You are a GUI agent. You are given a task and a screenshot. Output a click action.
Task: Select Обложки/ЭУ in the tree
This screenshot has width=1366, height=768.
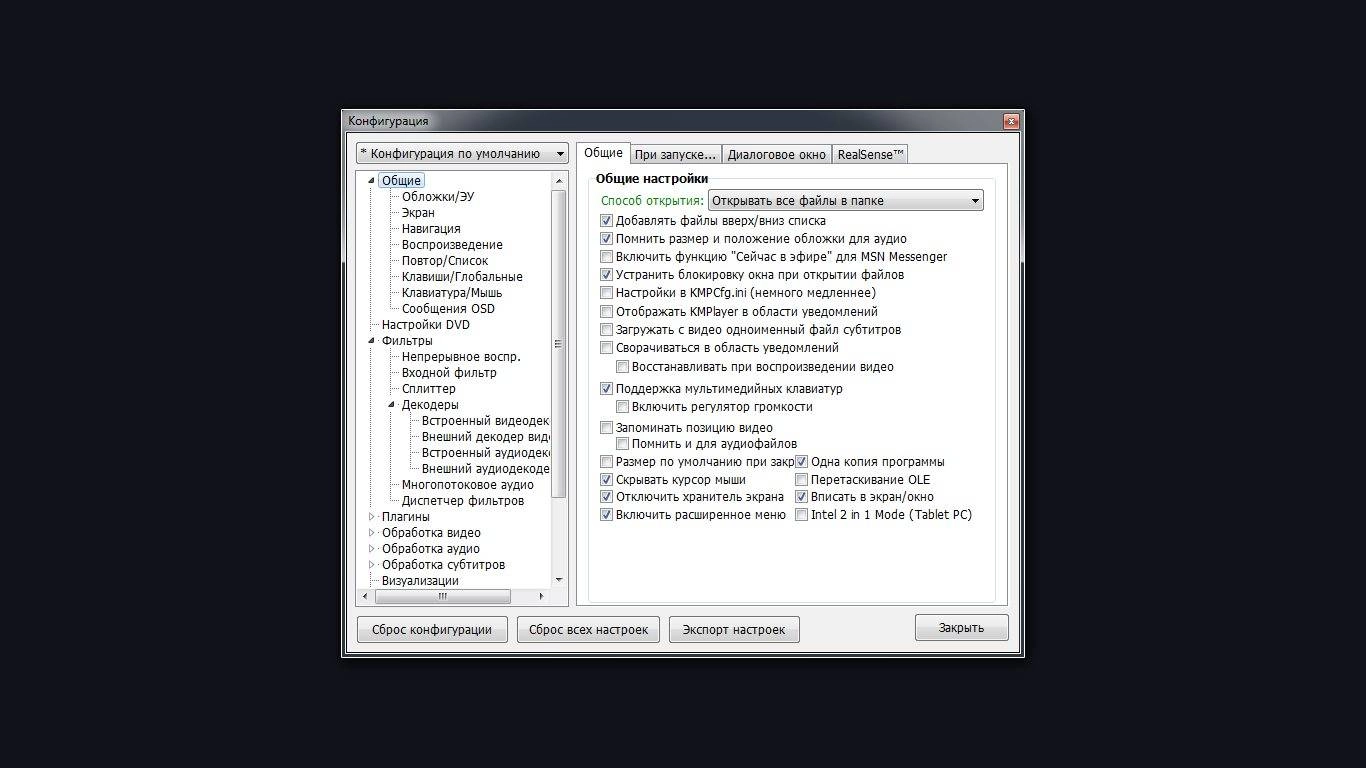tap(438, 197)
